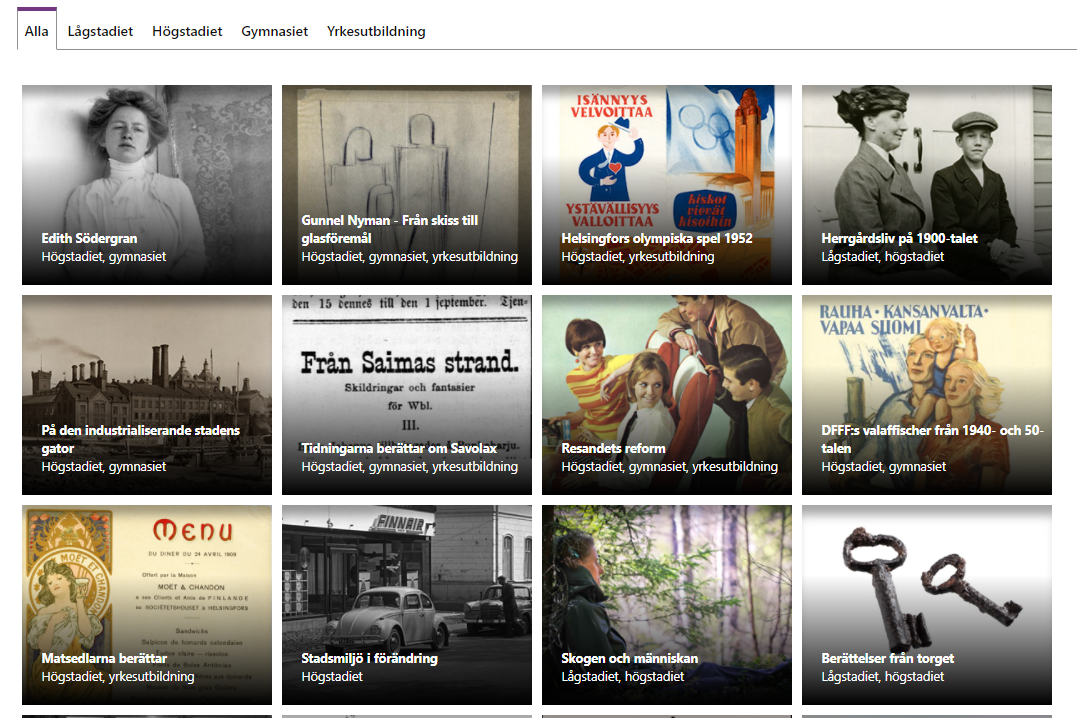Click the title text 'Edith Södergran'
The height and width of the screenshot is (718, 1077).
(89, 238)
